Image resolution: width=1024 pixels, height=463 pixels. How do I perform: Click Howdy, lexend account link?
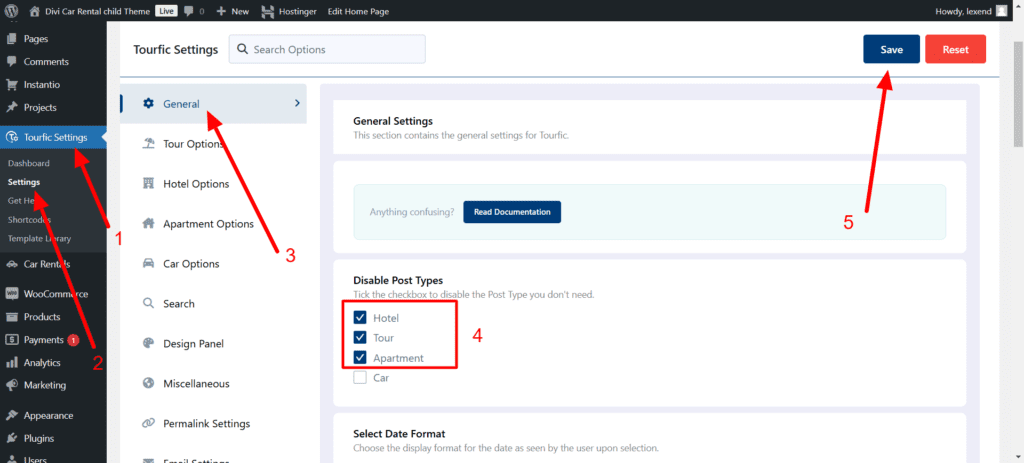pyautogui.click(x=965, y=11)
